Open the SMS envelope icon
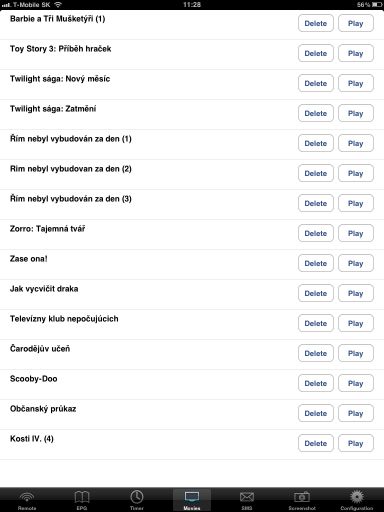384x512 pixels. [x=247, y=499]
